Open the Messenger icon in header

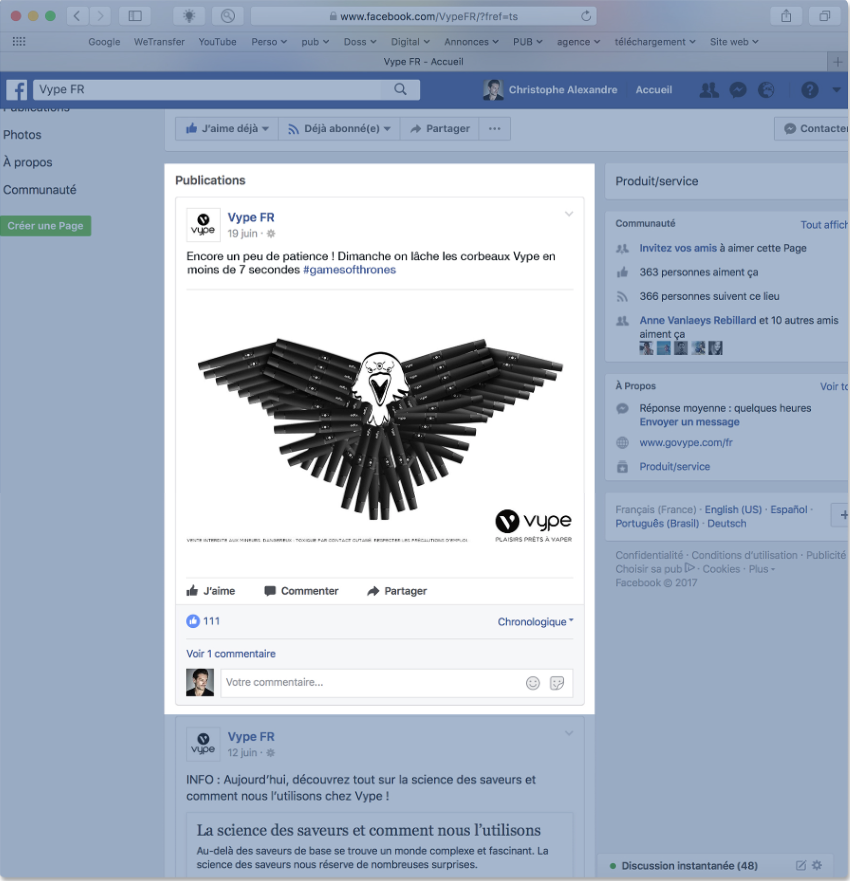click(x=738, y=90)
